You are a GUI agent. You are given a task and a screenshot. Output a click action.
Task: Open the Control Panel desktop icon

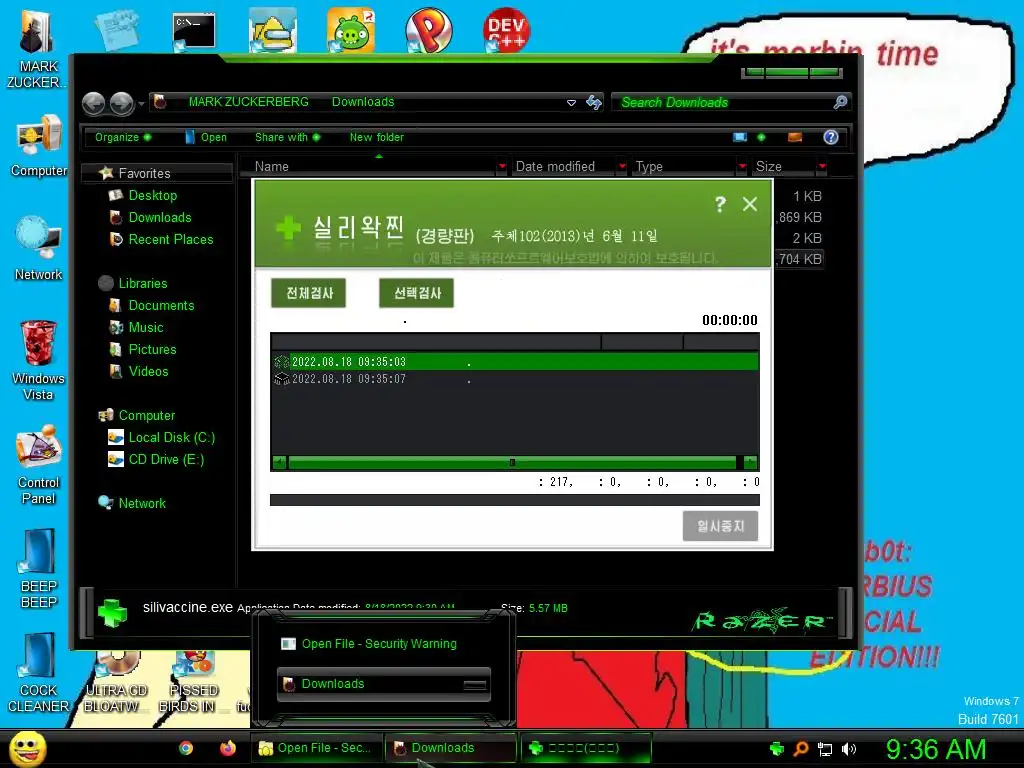[39, 464]
